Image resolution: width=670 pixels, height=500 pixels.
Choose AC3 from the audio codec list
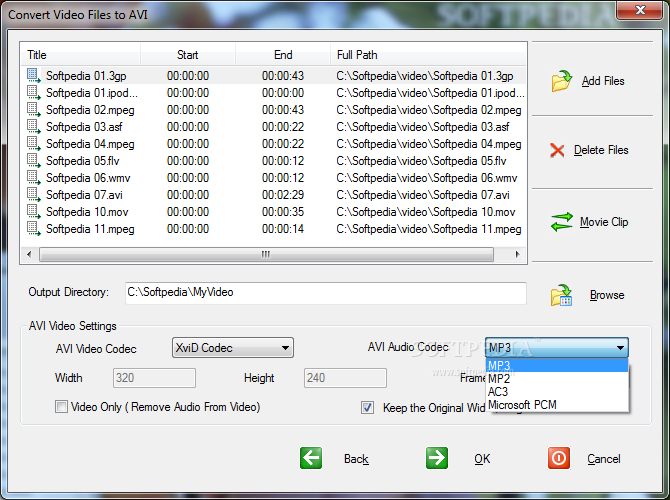557,391
